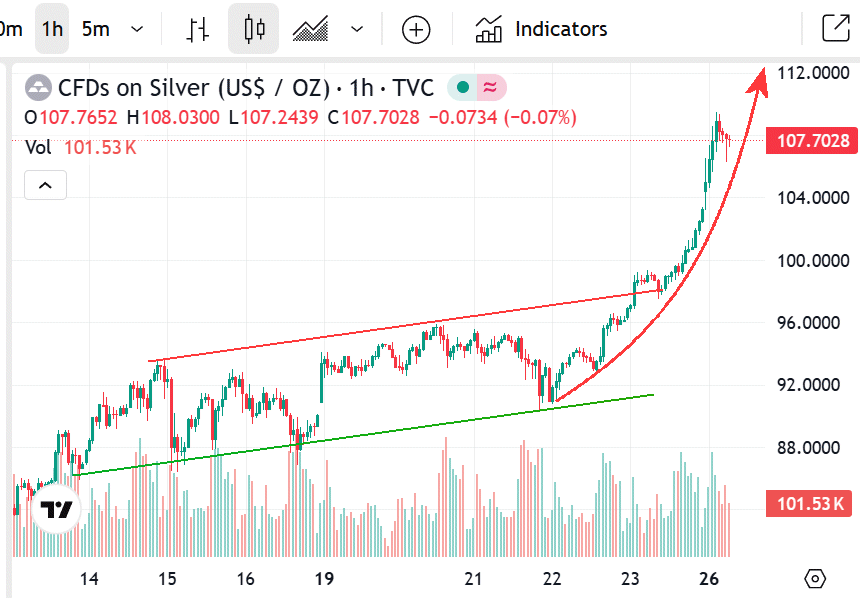Select the Bars chart style icon

(197, 29)
